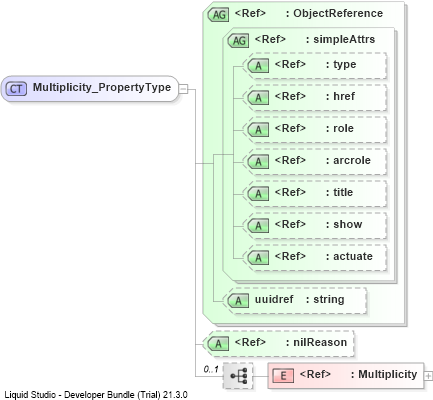Click the 0..1 occurrence label
The width and height of the screenshot is (433, 400).
coord(211,369)
